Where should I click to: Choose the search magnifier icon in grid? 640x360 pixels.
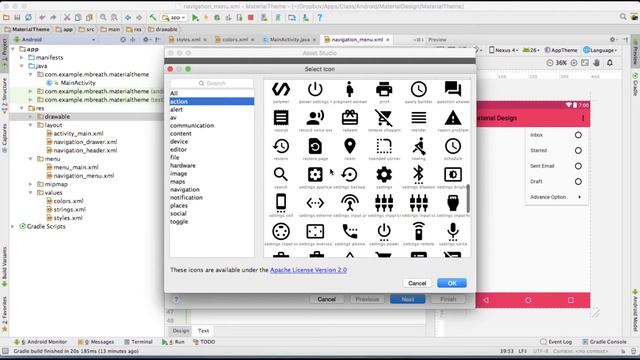point(281,174)
